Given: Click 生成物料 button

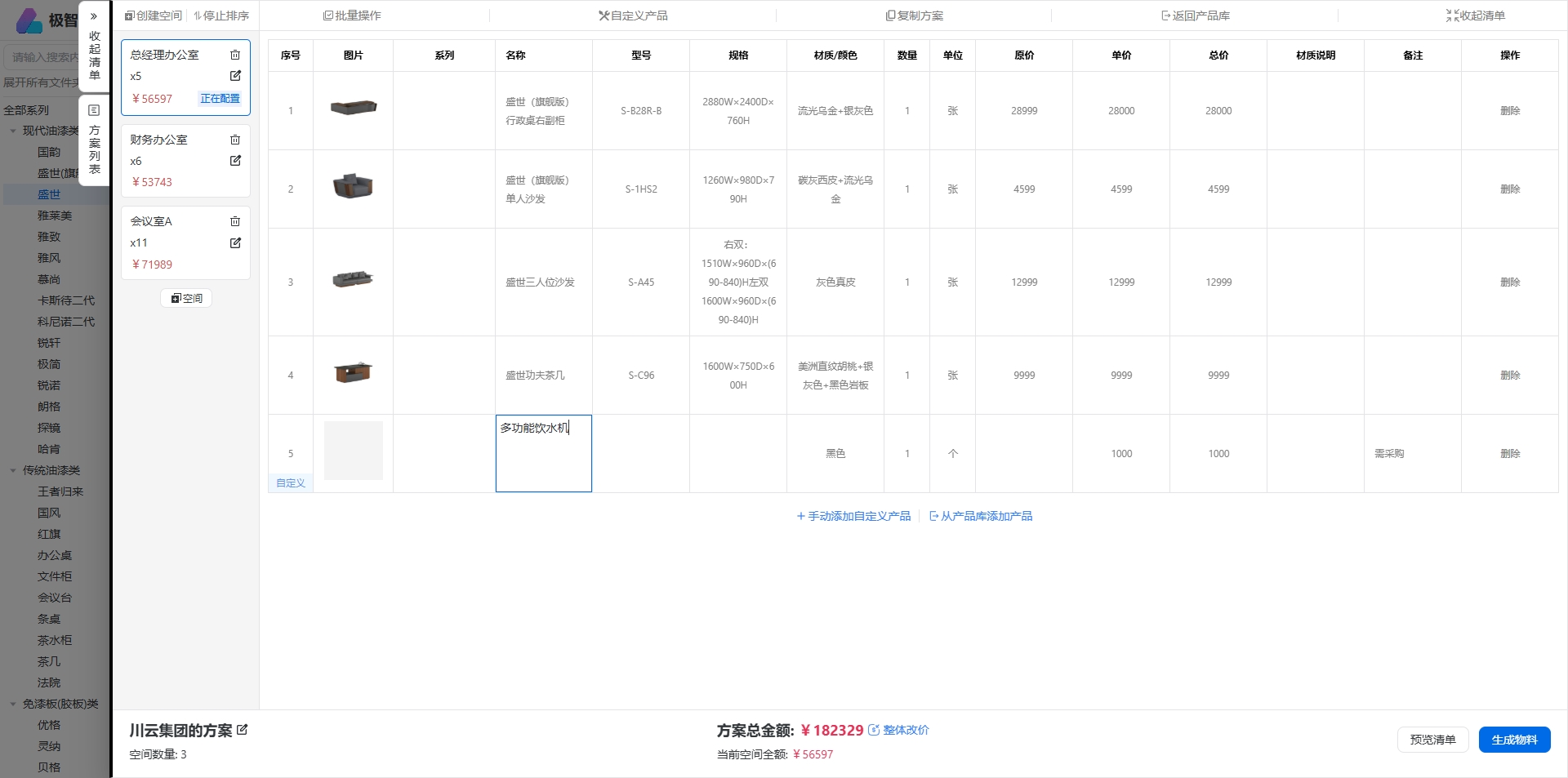Looking at the screenshot, I should click(x=1513, y=740).
